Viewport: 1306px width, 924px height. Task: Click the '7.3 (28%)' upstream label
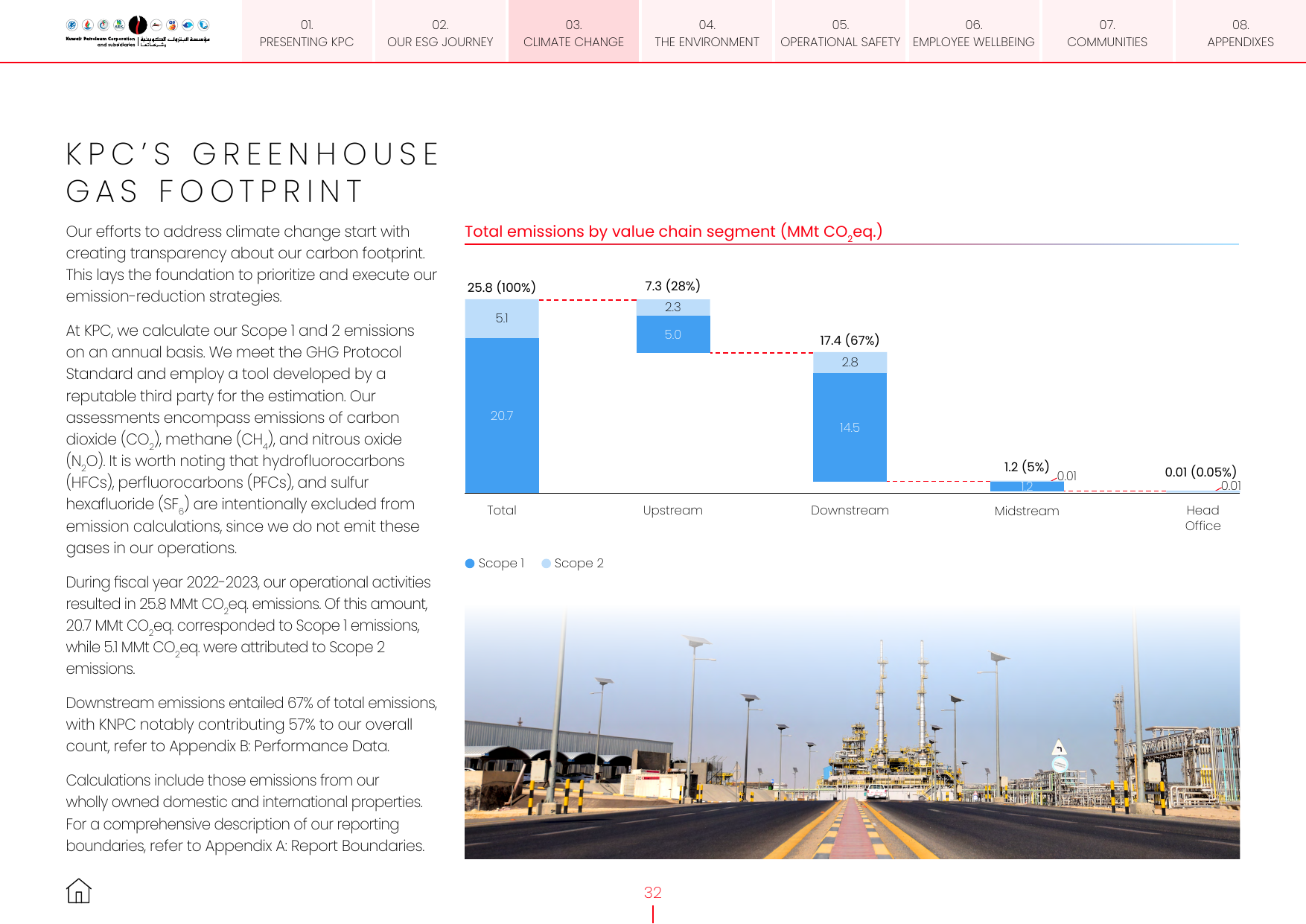click(673, 286)
